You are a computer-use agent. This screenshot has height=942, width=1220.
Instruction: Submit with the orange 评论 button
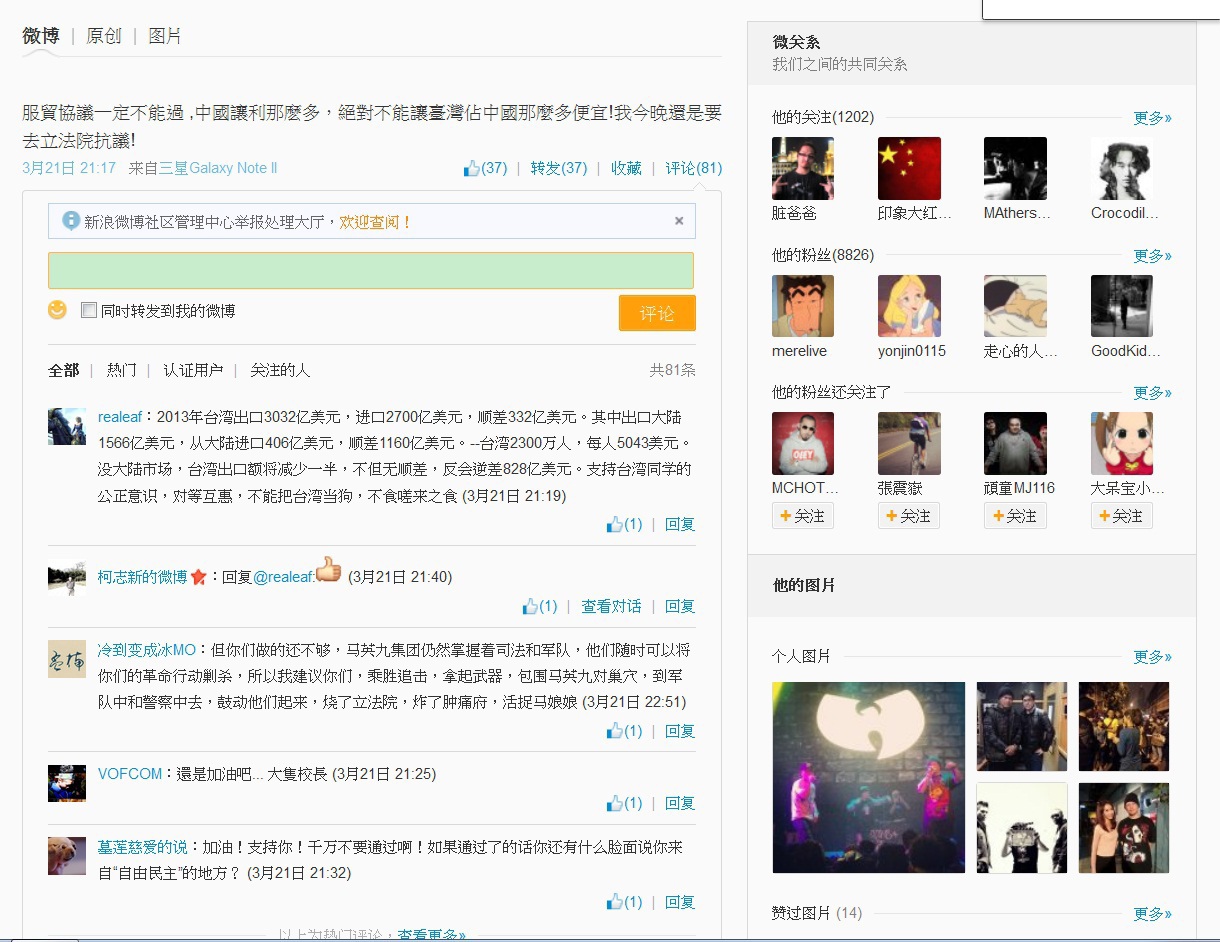tap(657, 313)
